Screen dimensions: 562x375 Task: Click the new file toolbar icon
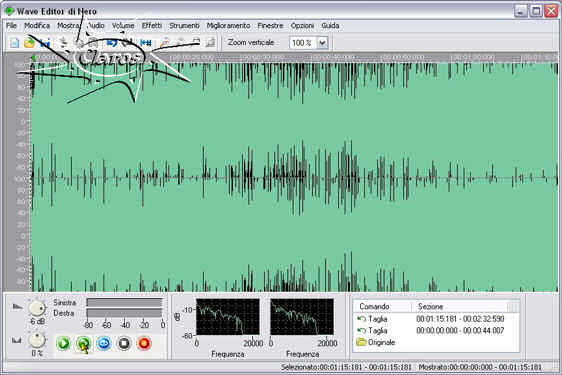point(14,43)
